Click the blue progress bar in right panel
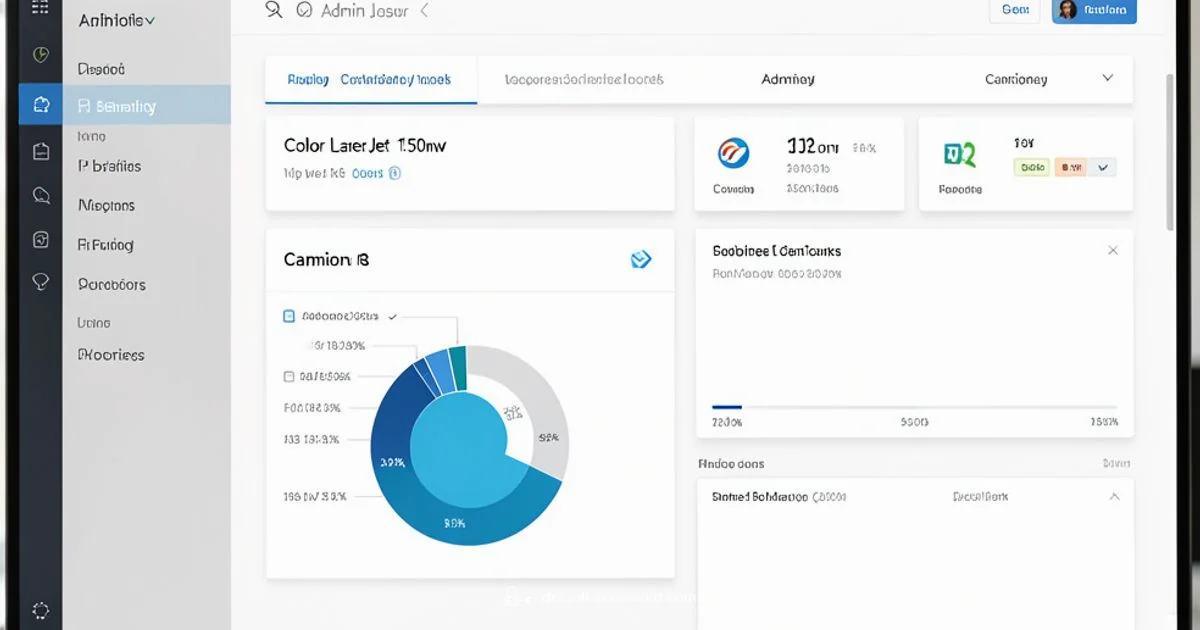The width and height of the screenshot is (1200, 630). [727, 407]
